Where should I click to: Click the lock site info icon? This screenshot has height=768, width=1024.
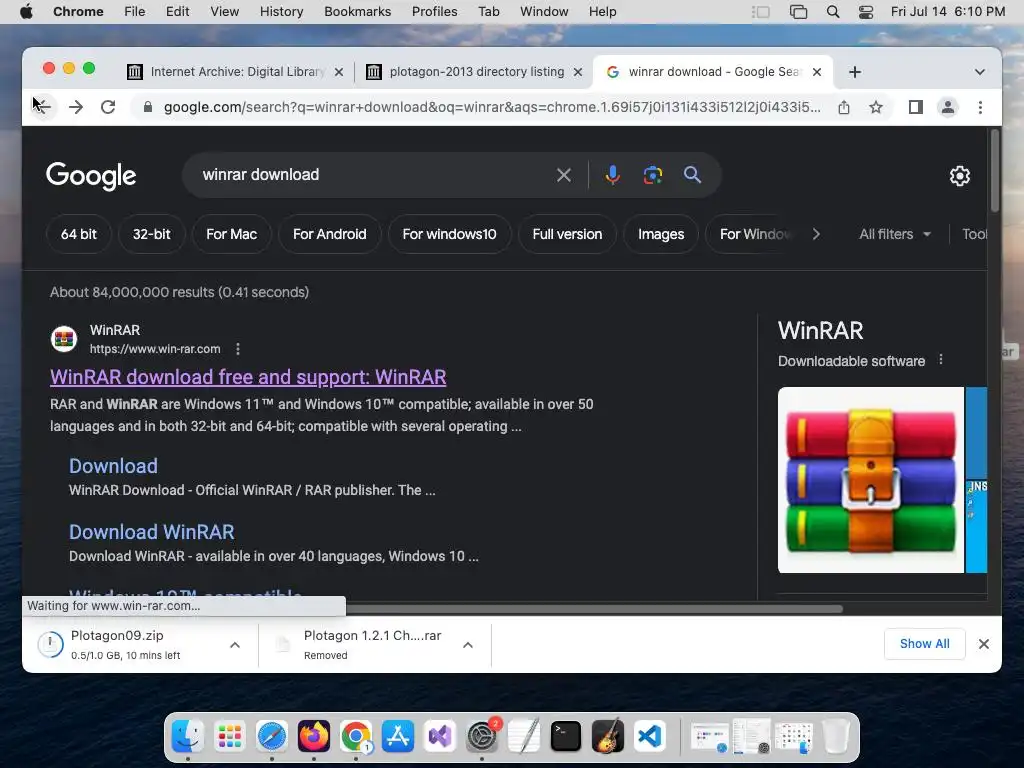[148, 107]
